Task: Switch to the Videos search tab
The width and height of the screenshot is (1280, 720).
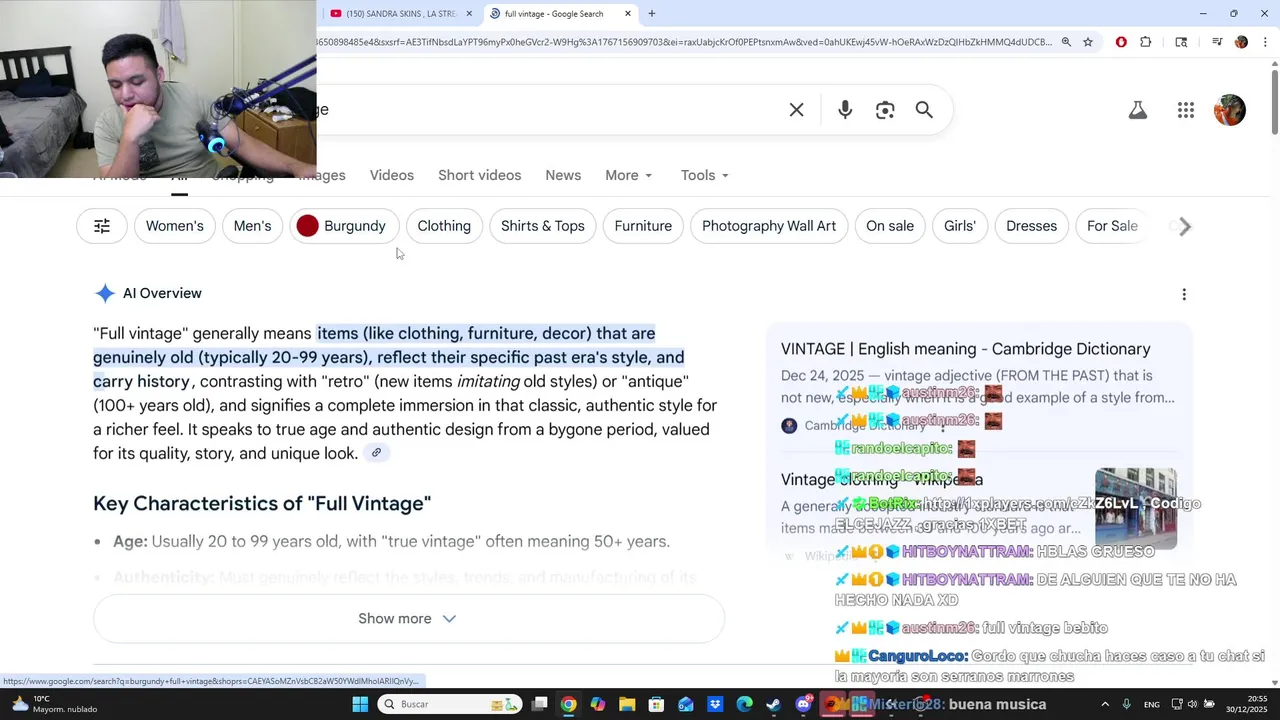Action: tap(391, 175)
